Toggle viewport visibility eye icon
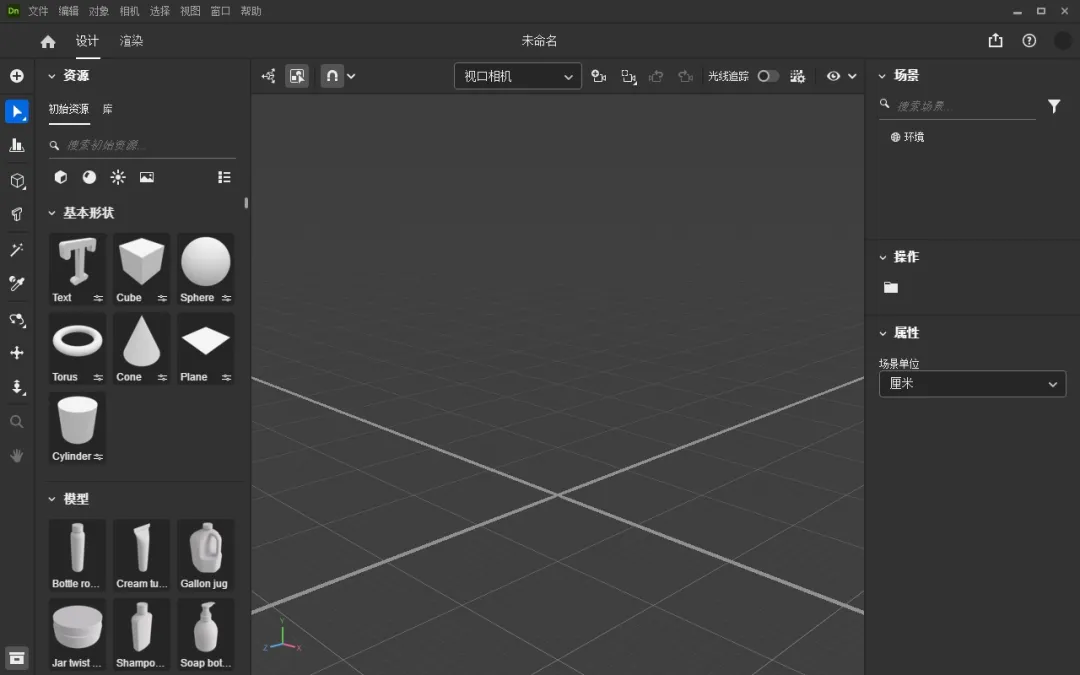The width and height of the screenshot is (1080, 675). (x=833, y=76)
